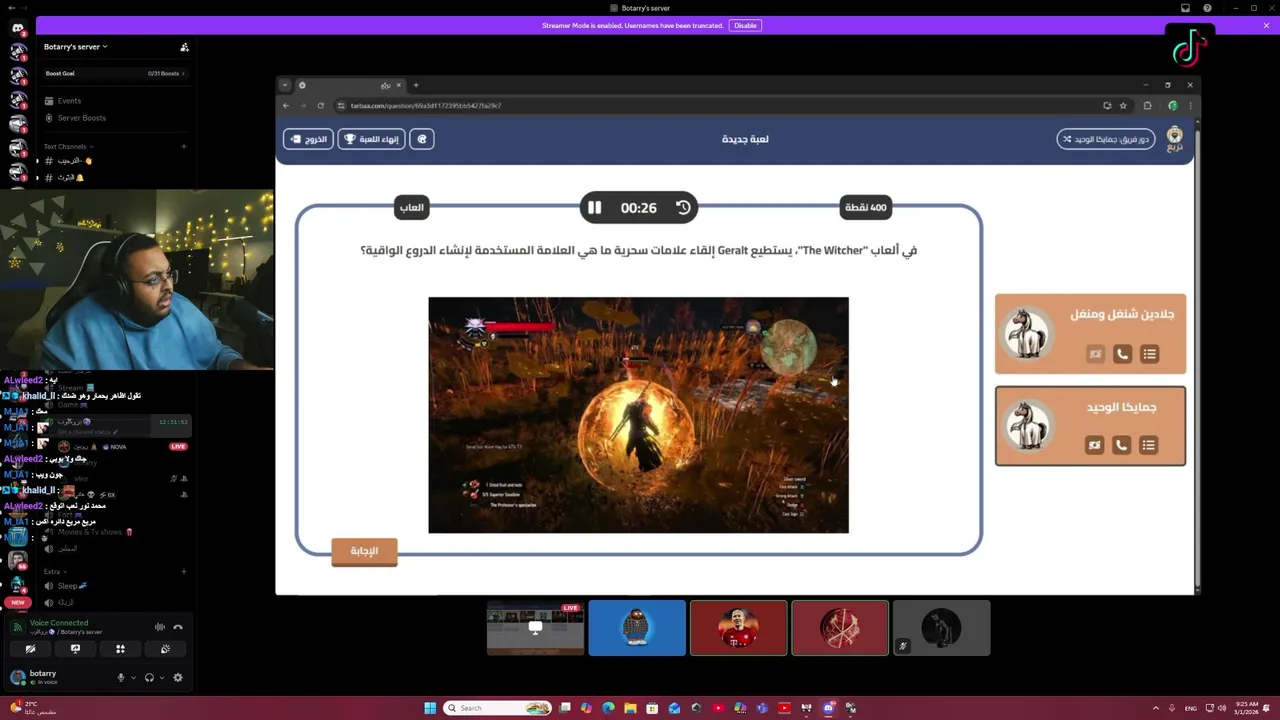Use the phone lifeline on bottom team card
The height and width of the screenshot is (720, 1280).
tap(1121, 445)
